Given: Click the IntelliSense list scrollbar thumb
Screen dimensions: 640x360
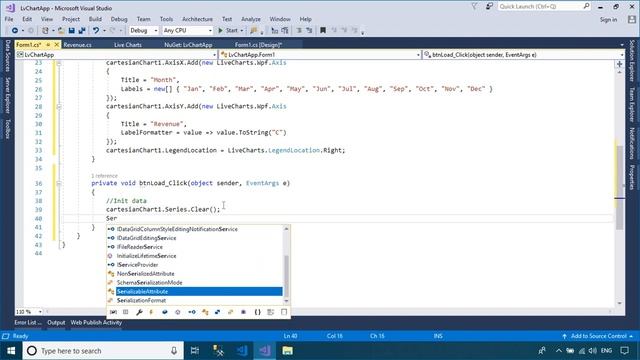Looking at the screenshot, I should 286,276.
